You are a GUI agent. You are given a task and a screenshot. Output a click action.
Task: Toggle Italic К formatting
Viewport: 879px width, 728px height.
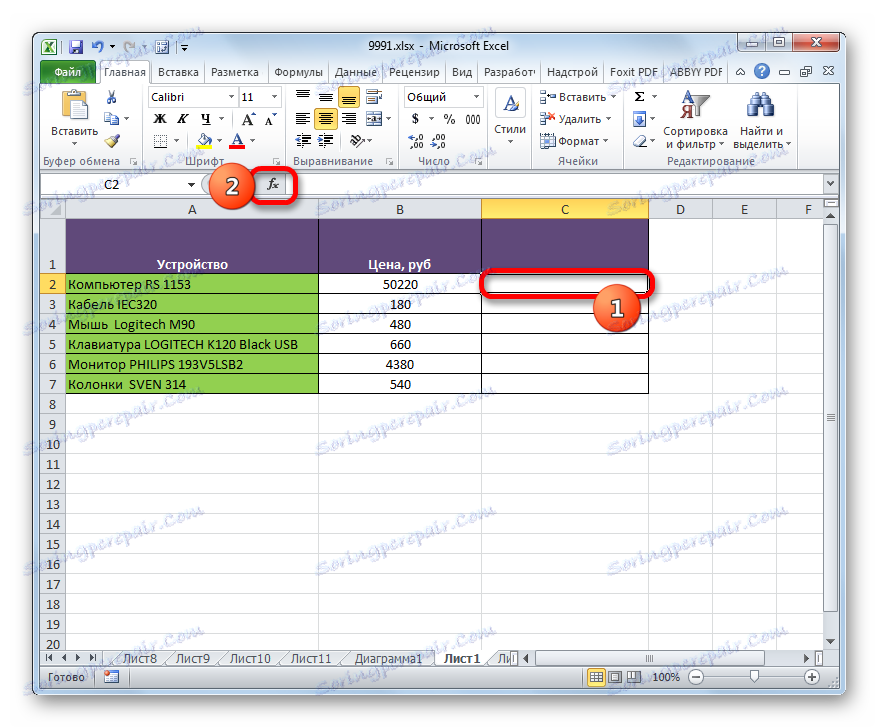pyautogui.click(x=183, y=119)
